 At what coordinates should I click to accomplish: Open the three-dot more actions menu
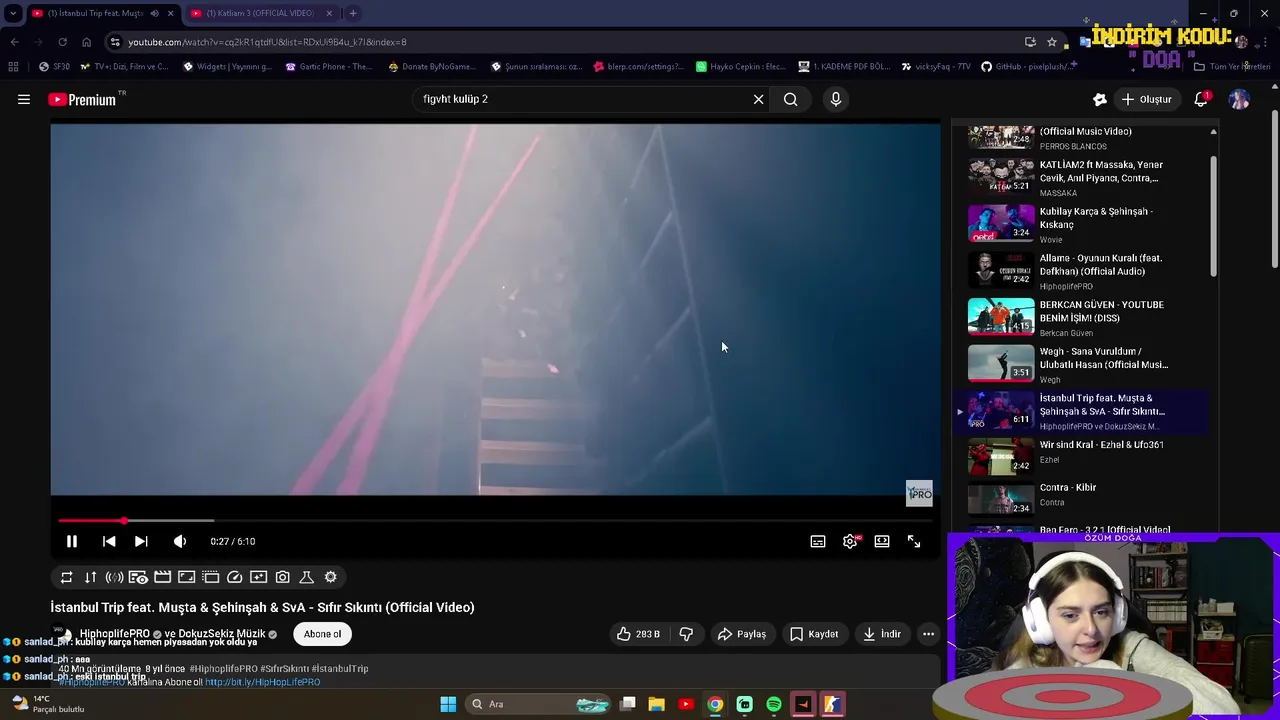[x=928, y=634]
